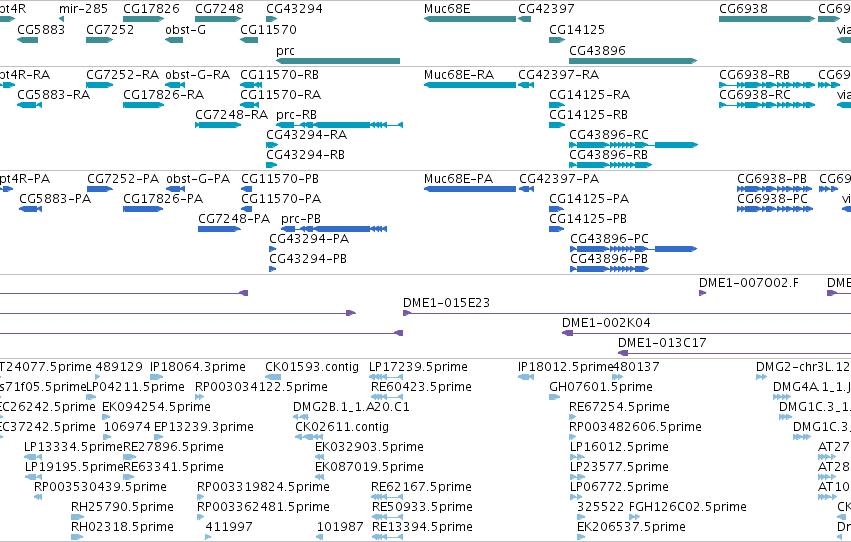Select the RP003482606.5prime EST label
This screenshot has height=542, width=851.
coord(635,427)
